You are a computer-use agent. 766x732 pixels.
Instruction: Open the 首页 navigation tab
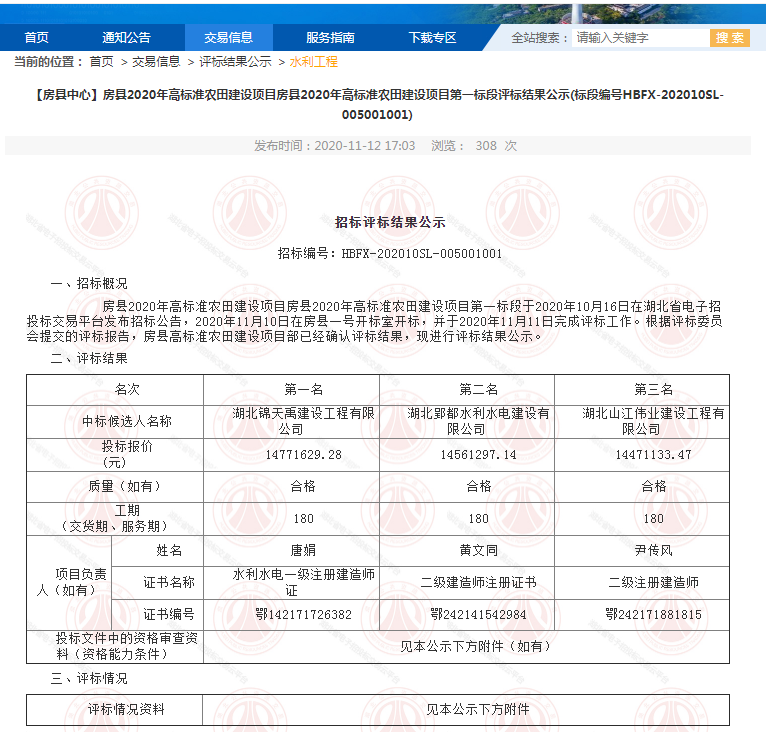point(37,38)
